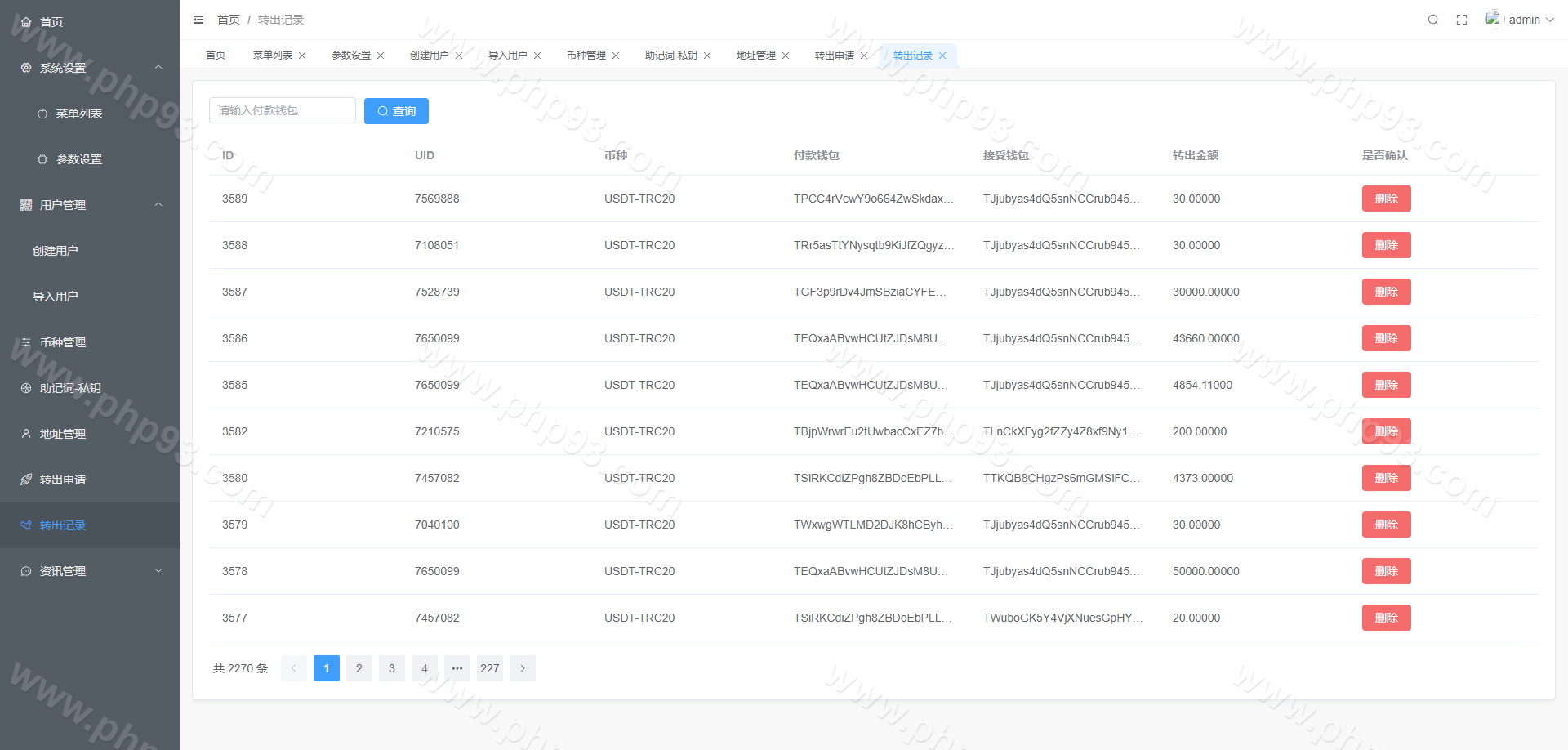The height and width of the screenshot is (750, 1568).
Task: Switch to the 地址管理 tab
Action: point(755,56)
